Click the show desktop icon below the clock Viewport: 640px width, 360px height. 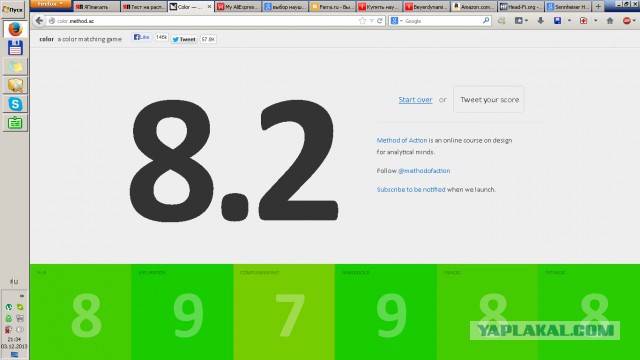pos(14,355)
